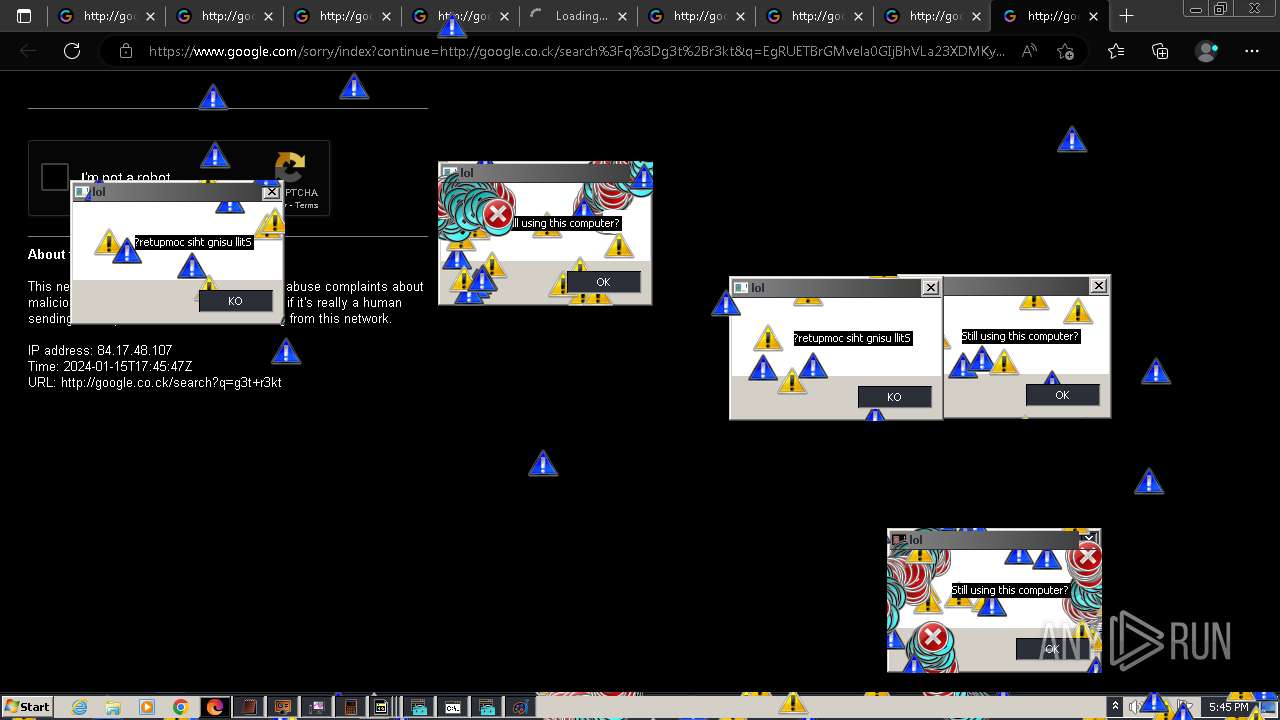This screenshot has height=720, width=1280.
Task: Click the URL http://google.co.ck/search text
Action: pos(155,382)
